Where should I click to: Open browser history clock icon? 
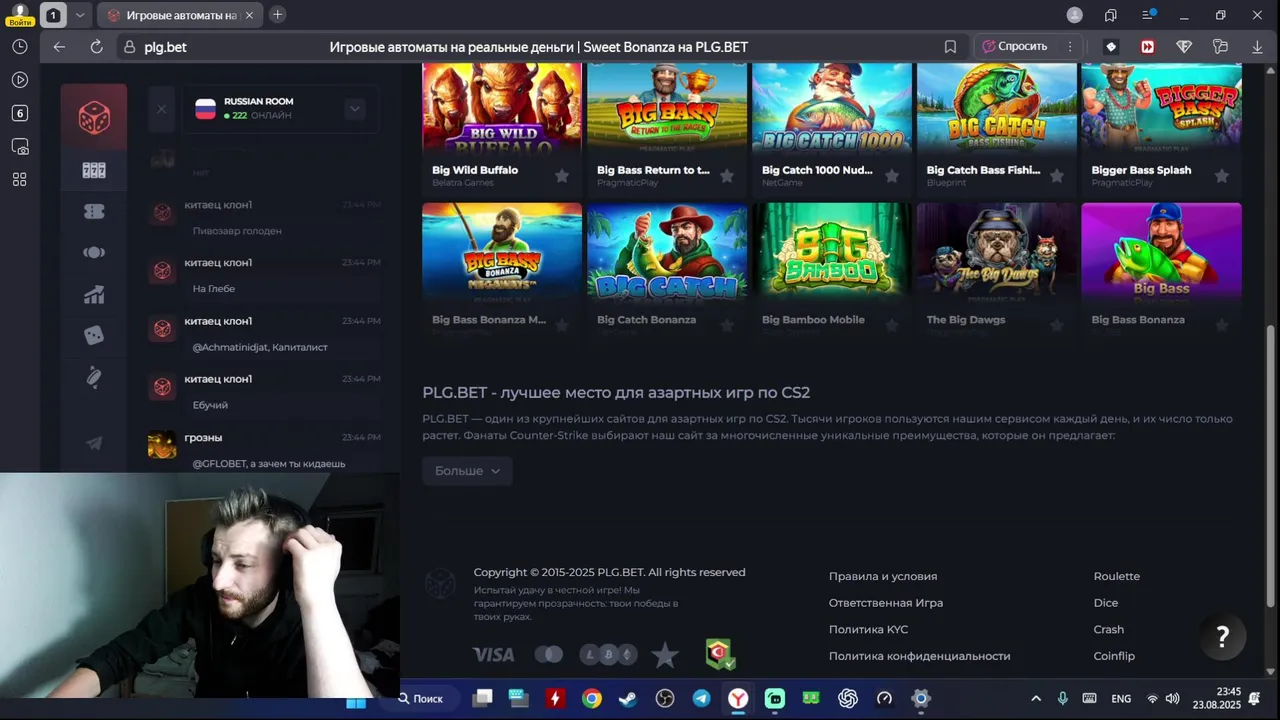tap(20, 47)
